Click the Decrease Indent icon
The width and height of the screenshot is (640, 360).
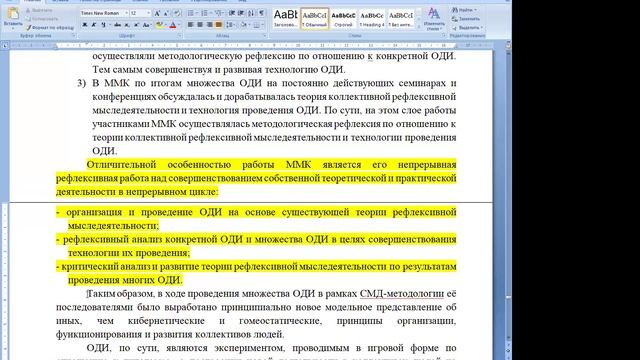click(x=232, y=13)
